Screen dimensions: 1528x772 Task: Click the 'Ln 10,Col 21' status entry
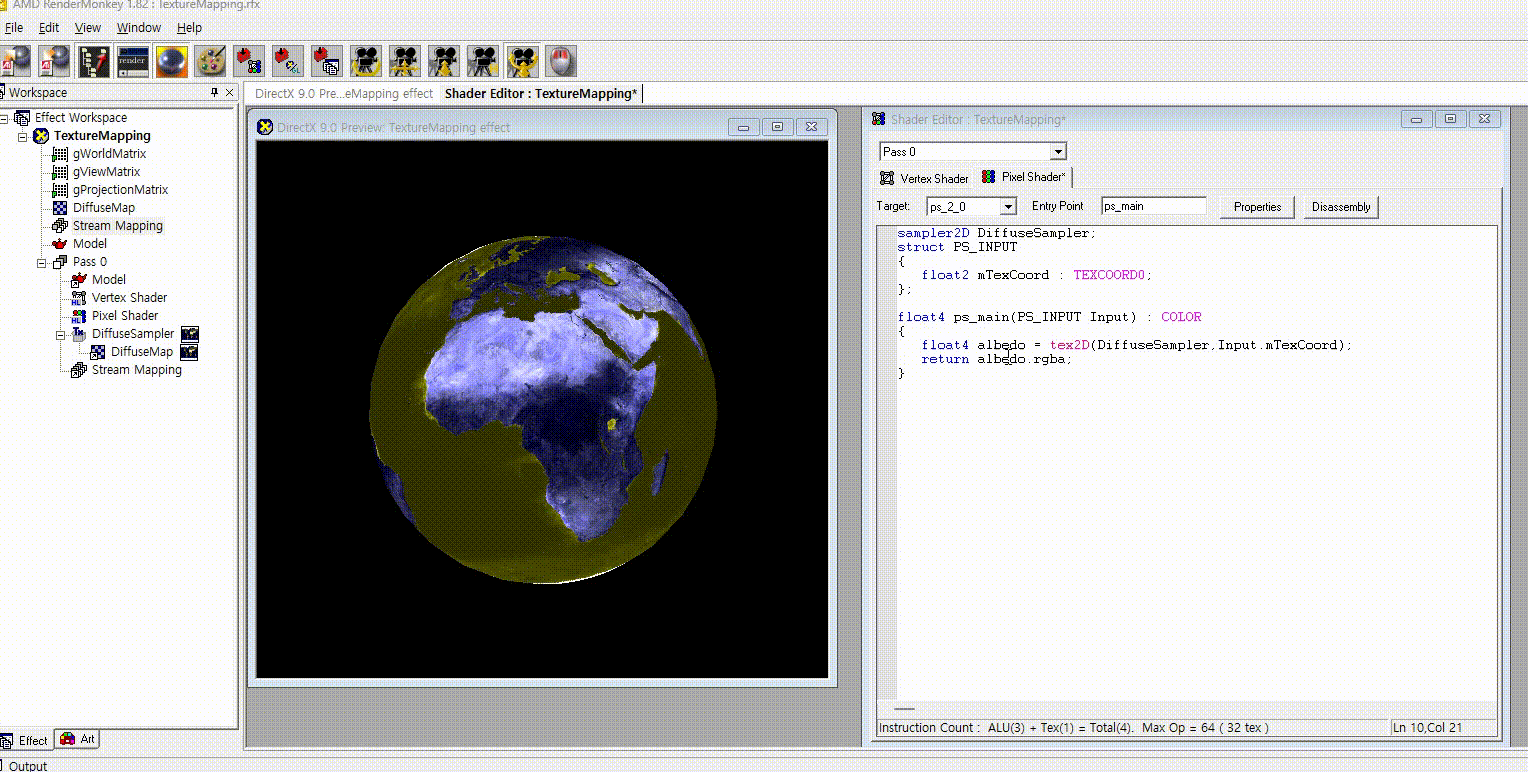1427,728
